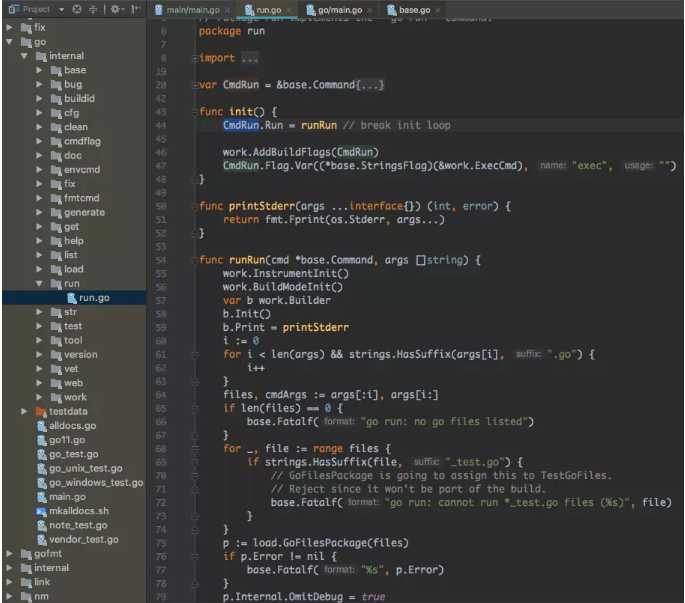Select the work folder icon
The width and height of the screenshot is (685, 603).
coord(56,398)
